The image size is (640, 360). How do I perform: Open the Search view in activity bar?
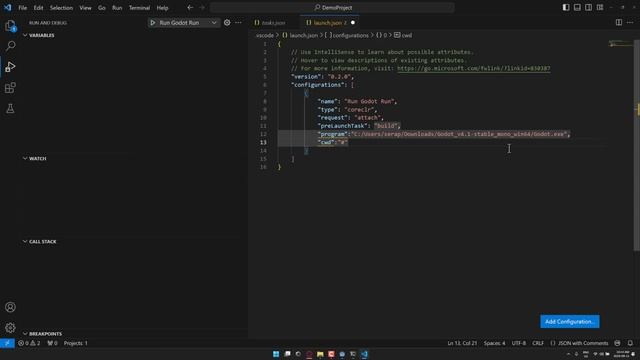(x=10, y=46)
